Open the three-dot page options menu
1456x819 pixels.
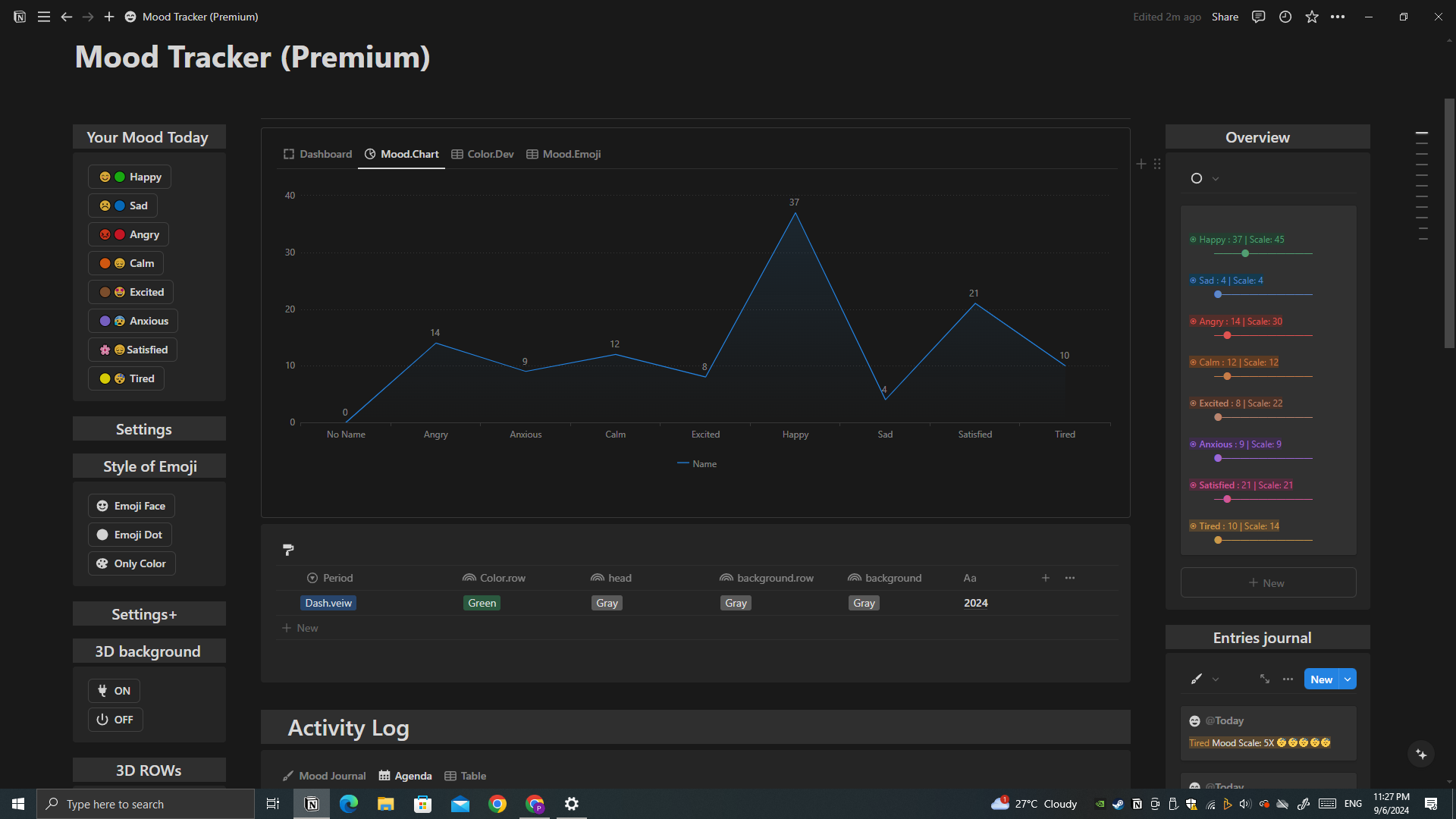pos(1338,17)
